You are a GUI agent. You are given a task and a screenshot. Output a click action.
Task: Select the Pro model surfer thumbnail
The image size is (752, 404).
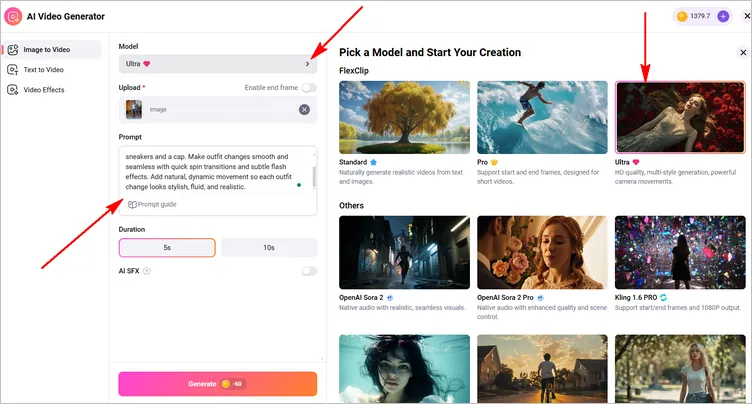tap(542, 118)
